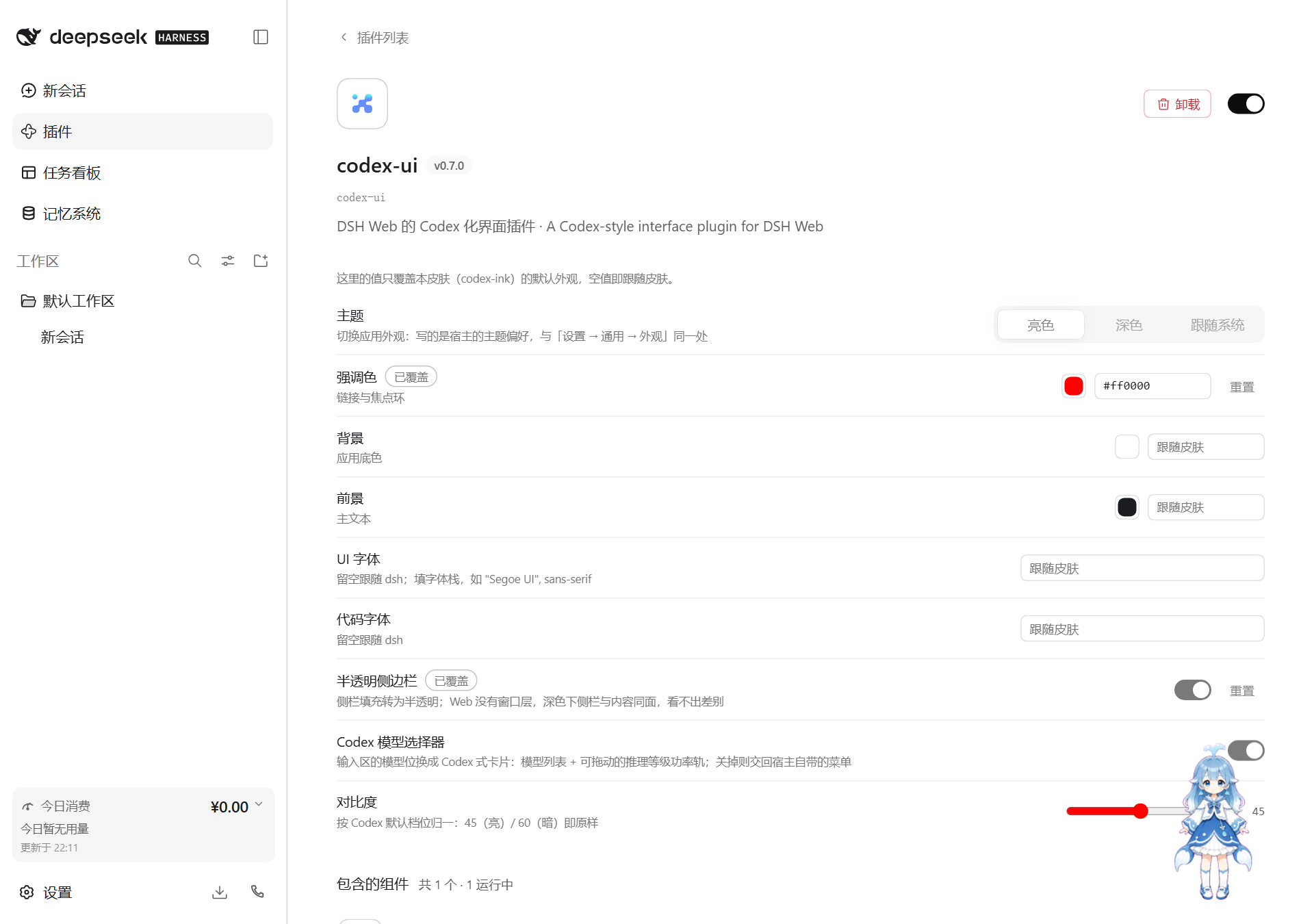Click the v0.7.0 version badge
The image size is (1314, 924).
click(449, 166)
